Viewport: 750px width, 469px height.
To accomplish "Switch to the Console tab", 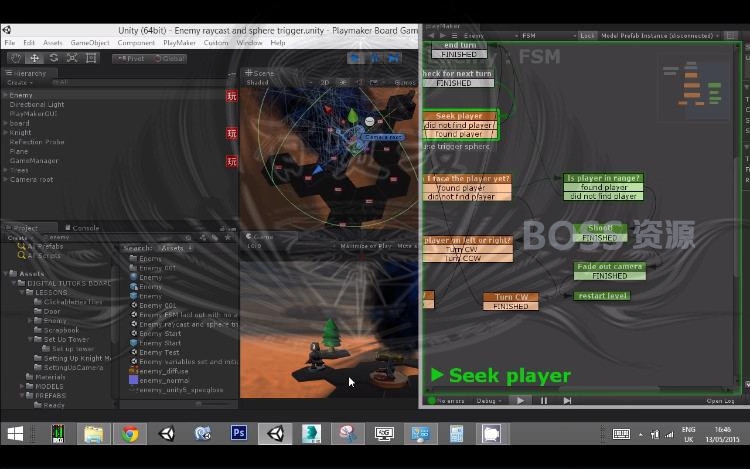I will (x=82, y=228).
